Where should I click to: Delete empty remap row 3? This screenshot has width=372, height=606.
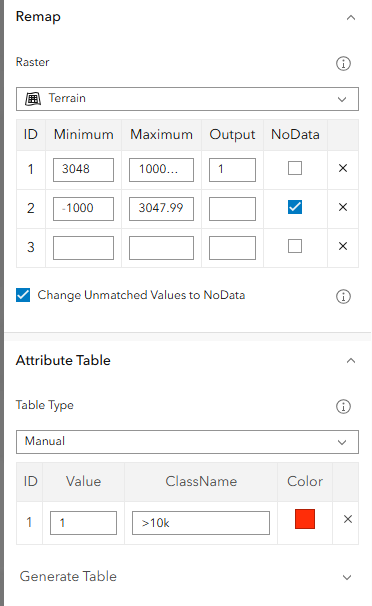tap(343, 246)
